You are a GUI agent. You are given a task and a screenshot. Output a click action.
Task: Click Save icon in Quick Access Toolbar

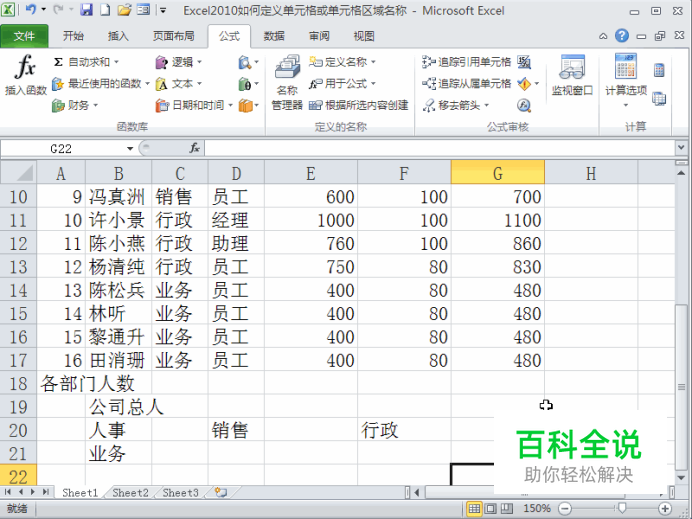tap(86, 9)
